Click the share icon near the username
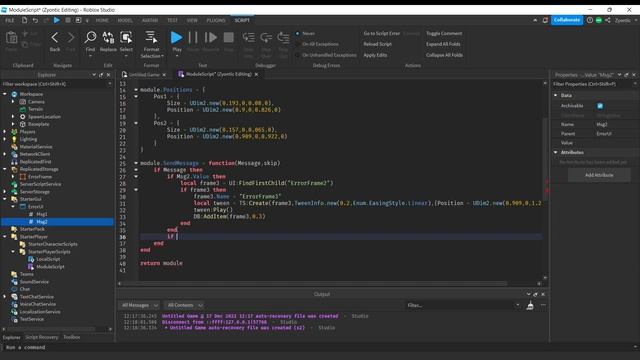Image resolution: width=640 pixels, height=360 pixels. (608, 20)
